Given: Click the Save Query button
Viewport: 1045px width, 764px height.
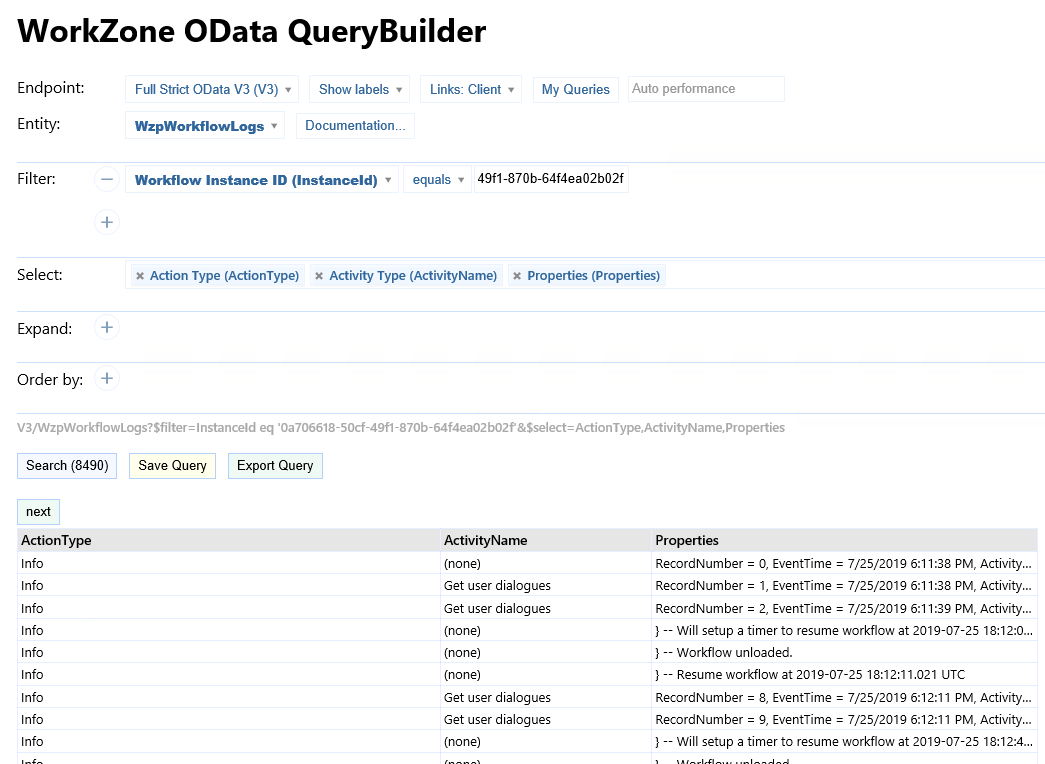Looking at the screenshot, I should point(172,466).
